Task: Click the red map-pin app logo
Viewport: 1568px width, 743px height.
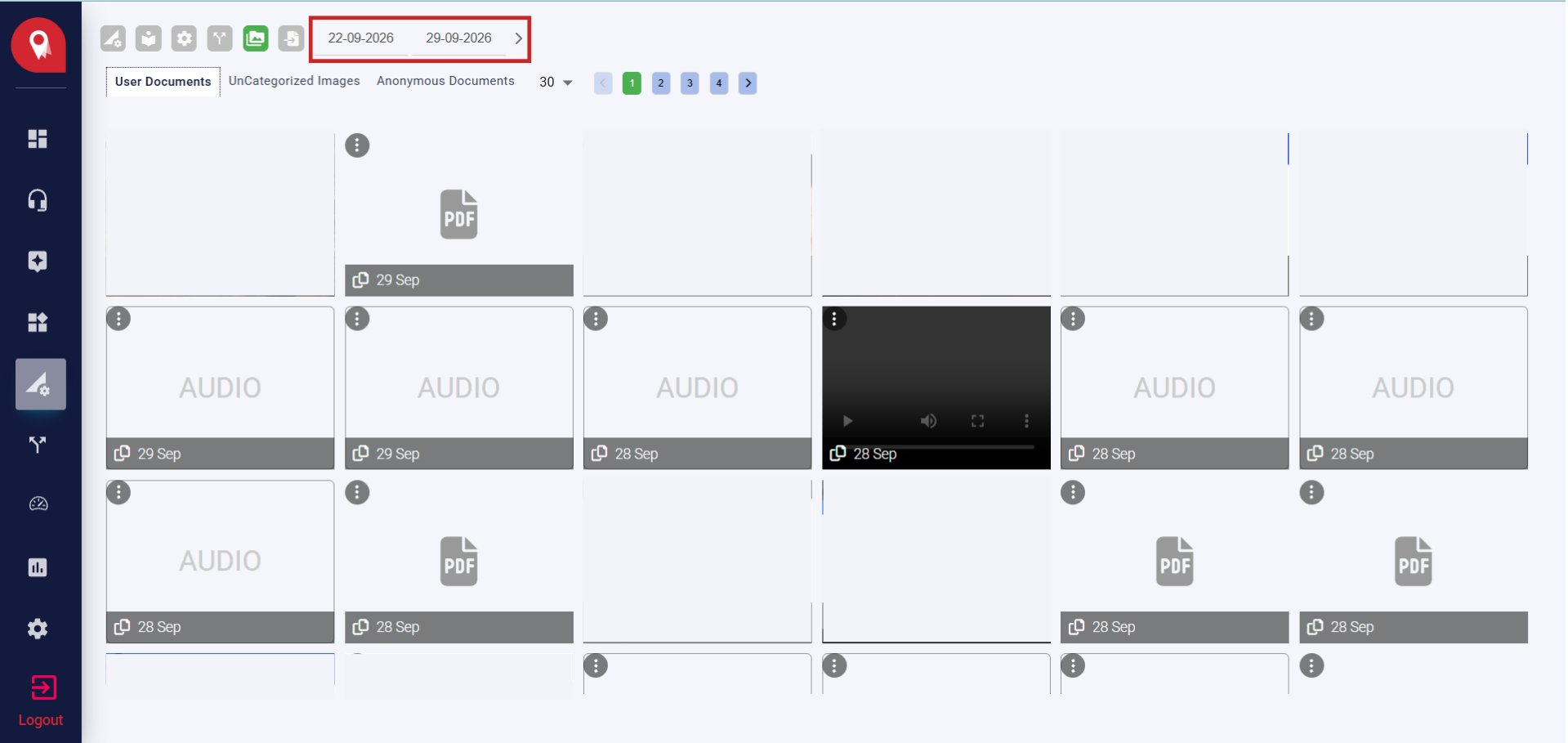Action: [x=38, y=44]
